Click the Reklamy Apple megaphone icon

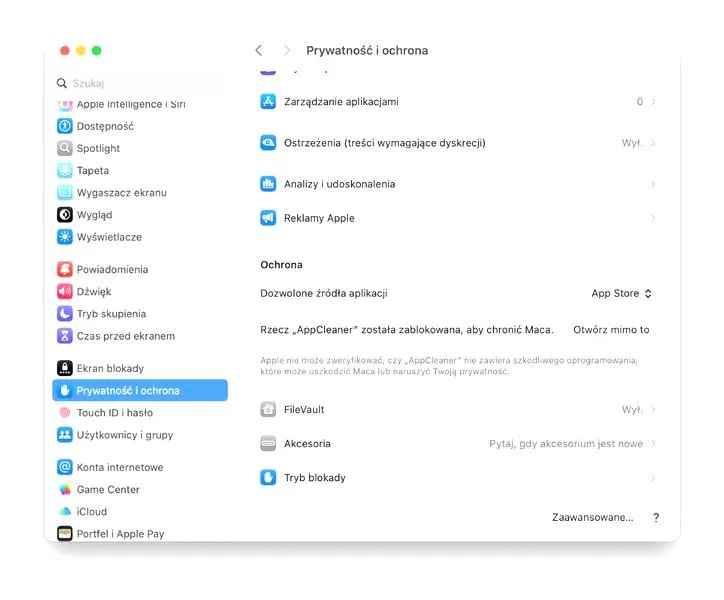pos(268,218)
